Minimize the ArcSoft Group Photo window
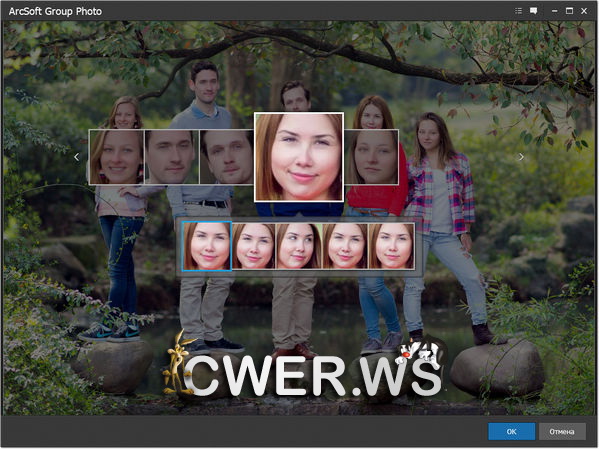Screen dimensions: 599x449 coord(554,11)
